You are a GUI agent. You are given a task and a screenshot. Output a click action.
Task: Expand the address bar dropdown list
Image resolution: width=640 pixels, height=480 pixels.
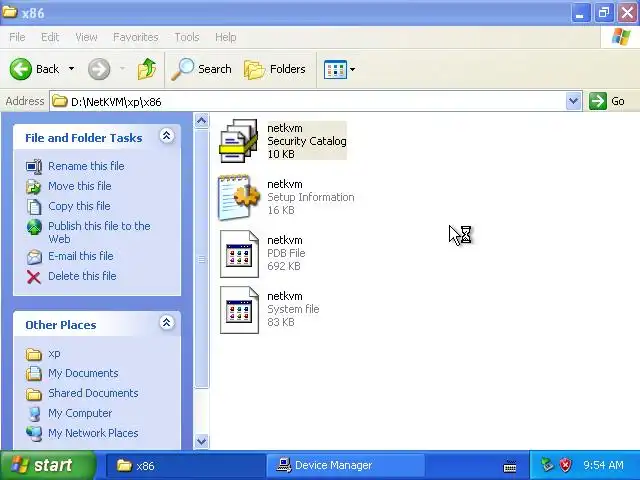tap(573, 101)
